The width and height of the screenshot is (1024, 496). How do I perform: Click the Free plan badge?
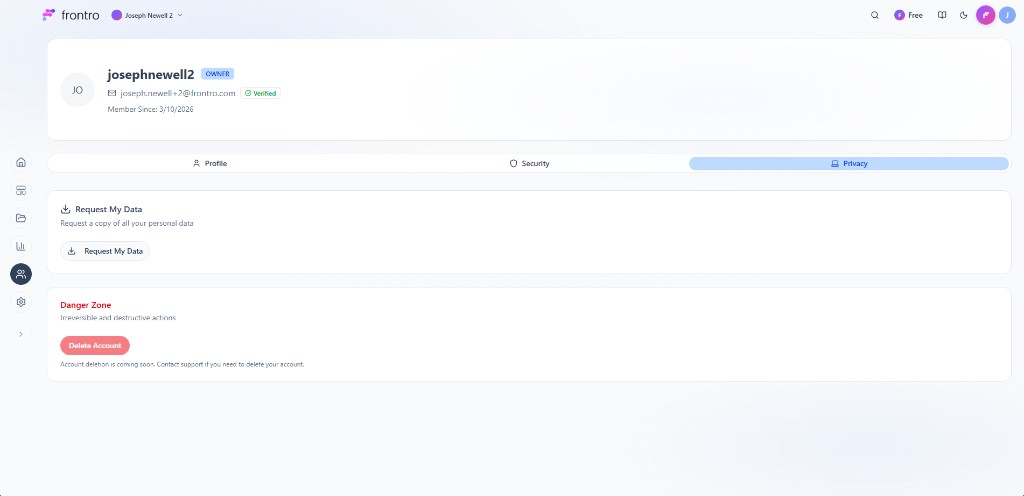[x=908, y=15]
